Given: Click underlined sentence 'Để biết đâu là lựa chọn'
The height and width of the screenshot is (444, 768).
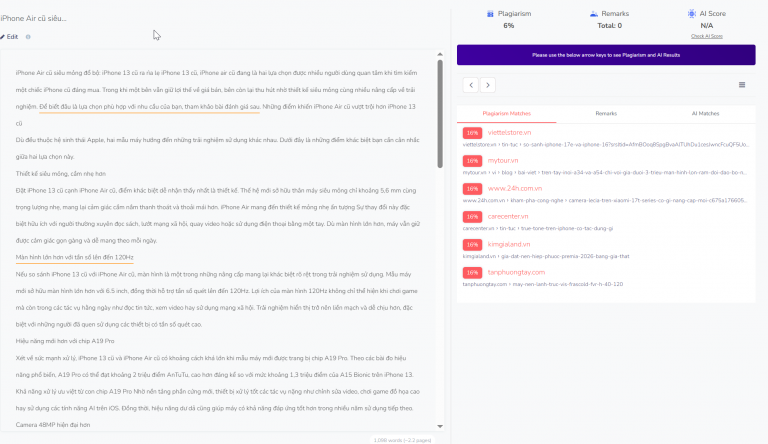Looking at the screenshot, I should pos(149,107).
